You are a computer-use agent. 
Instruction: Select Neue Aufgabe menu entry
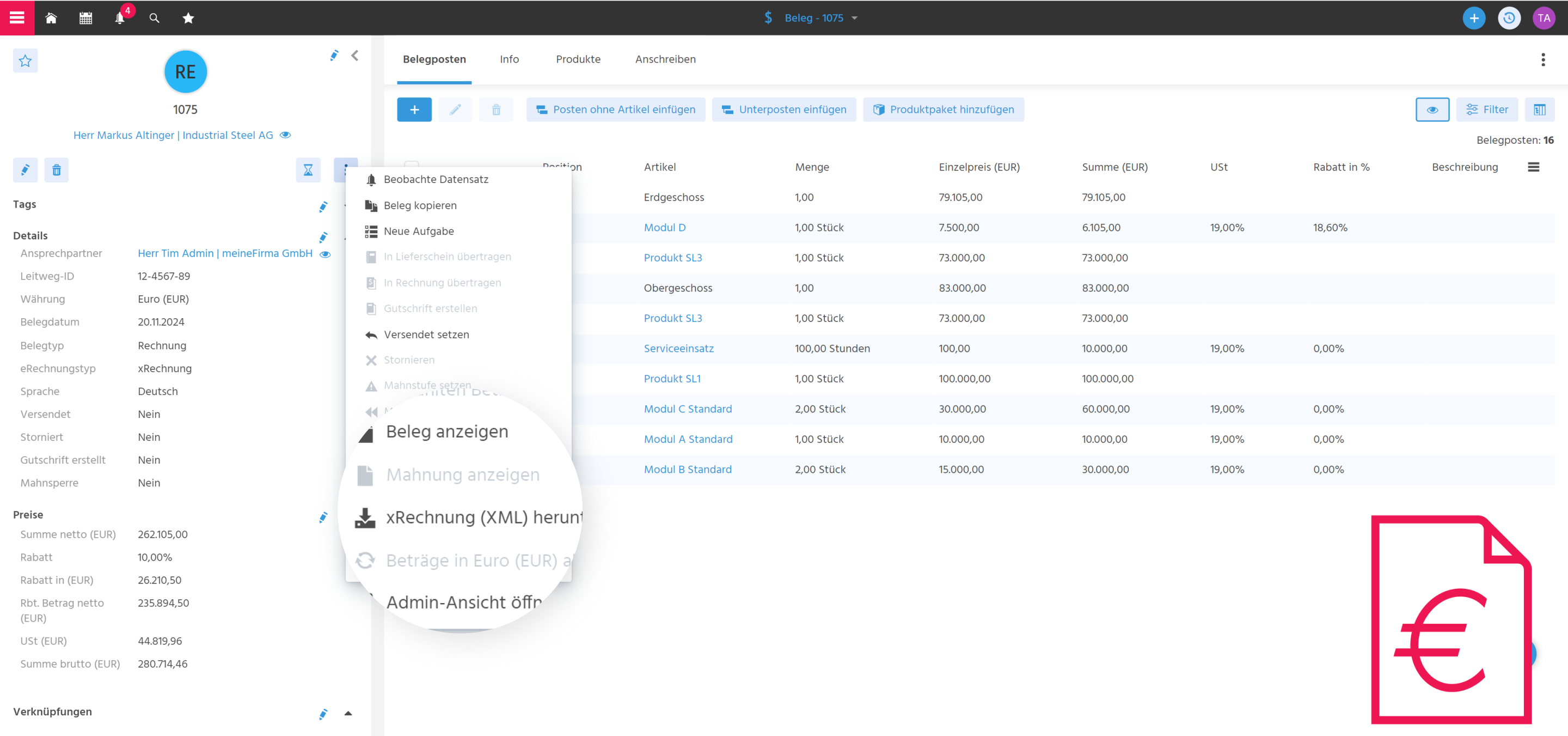tap(458, 232)
